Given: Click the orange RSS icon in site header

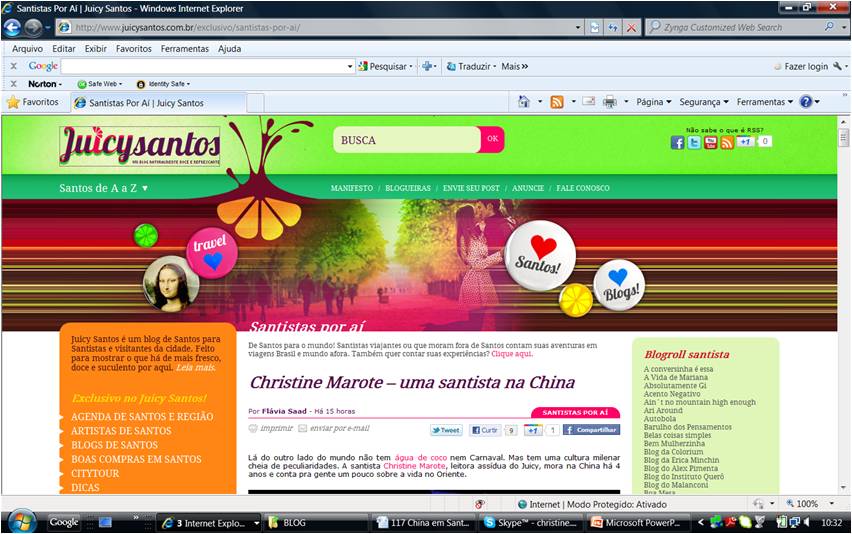Looking at the screenshot, I should 727,143.
